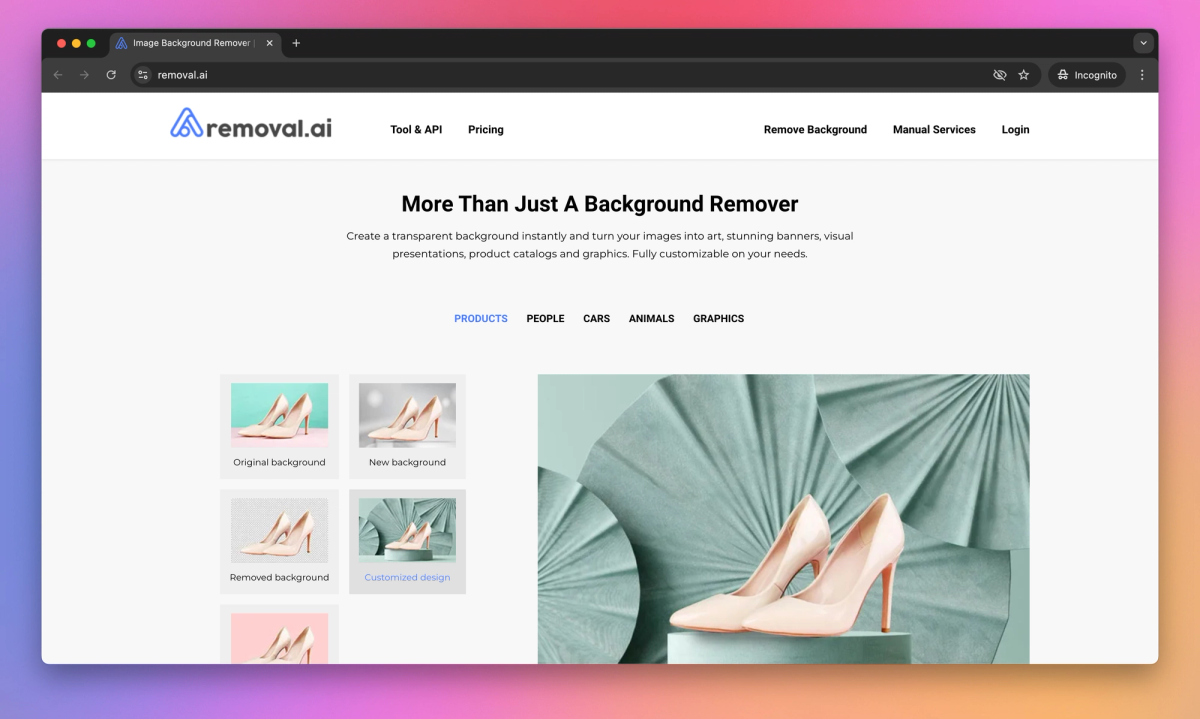Screen dimensions: 1200x719
Task: Click the large high heels preview image
Action: point(783,519)
